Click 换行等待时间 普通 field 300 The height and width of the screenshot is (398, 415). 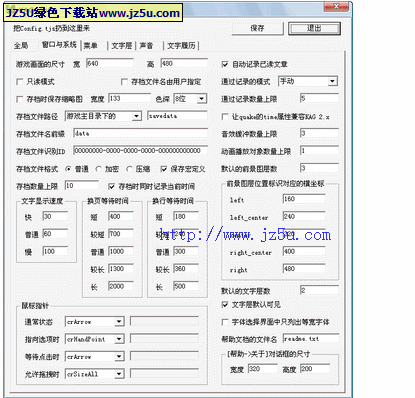tap(186, 251)
